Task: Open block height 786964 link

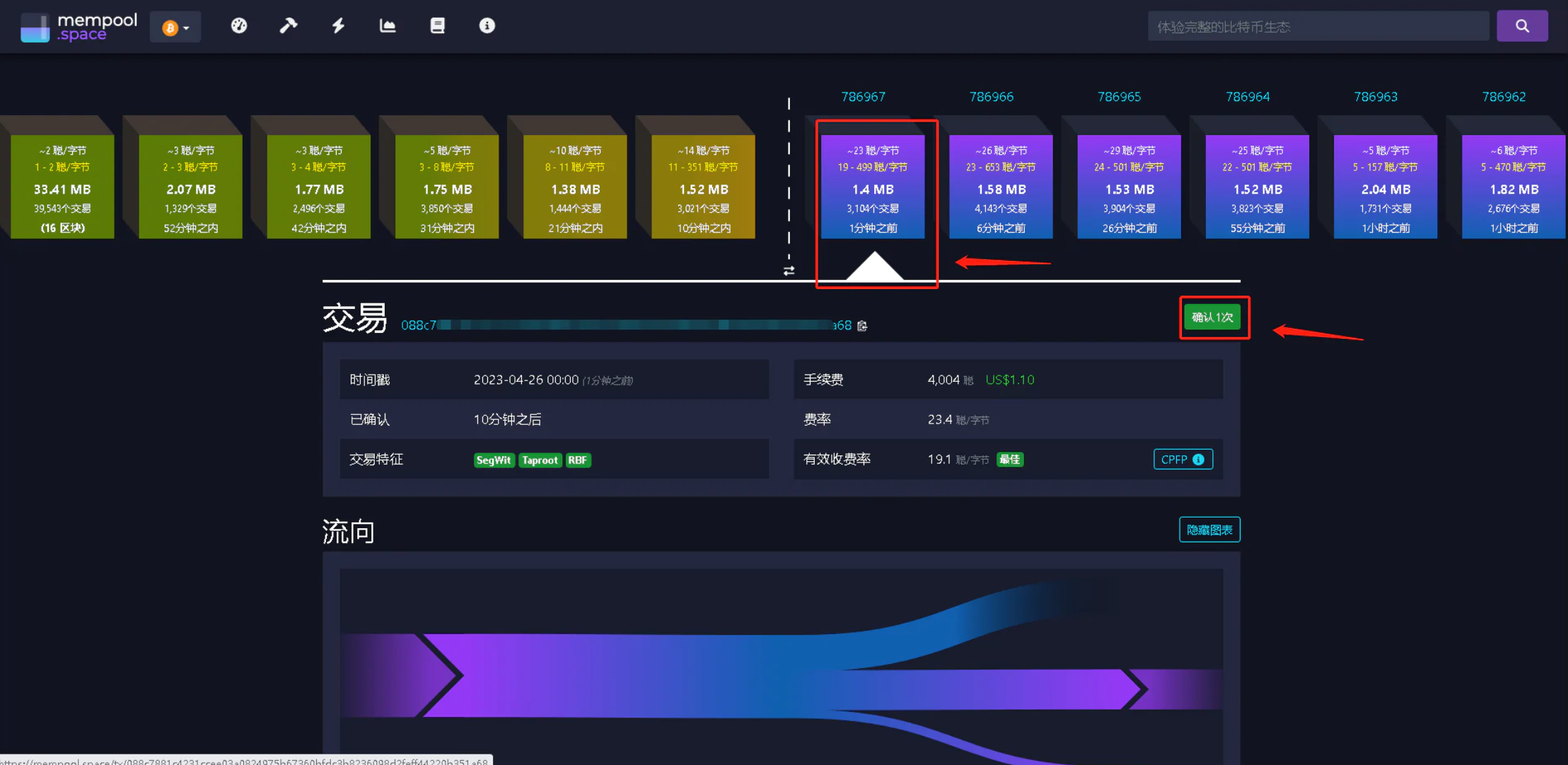Action: pyautogui.click(x=1248, y=97)
